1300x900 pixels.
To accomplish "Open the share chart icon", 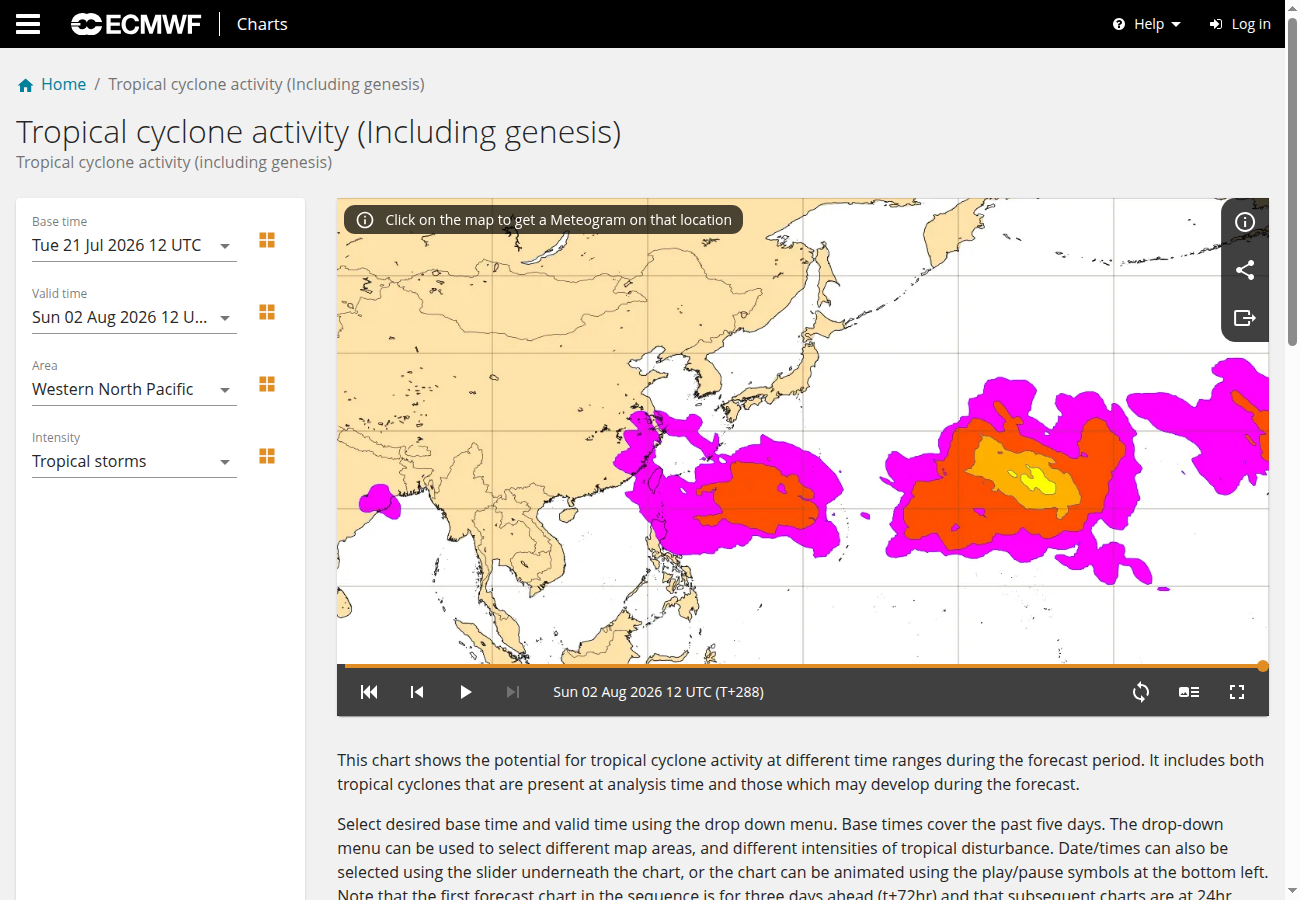I will pyautogui.click(x=1245, y=270).
